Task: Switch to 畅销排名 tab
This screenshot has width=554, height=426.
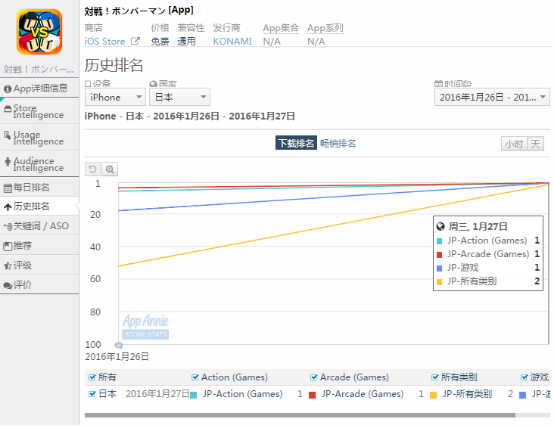Action: 338,143
